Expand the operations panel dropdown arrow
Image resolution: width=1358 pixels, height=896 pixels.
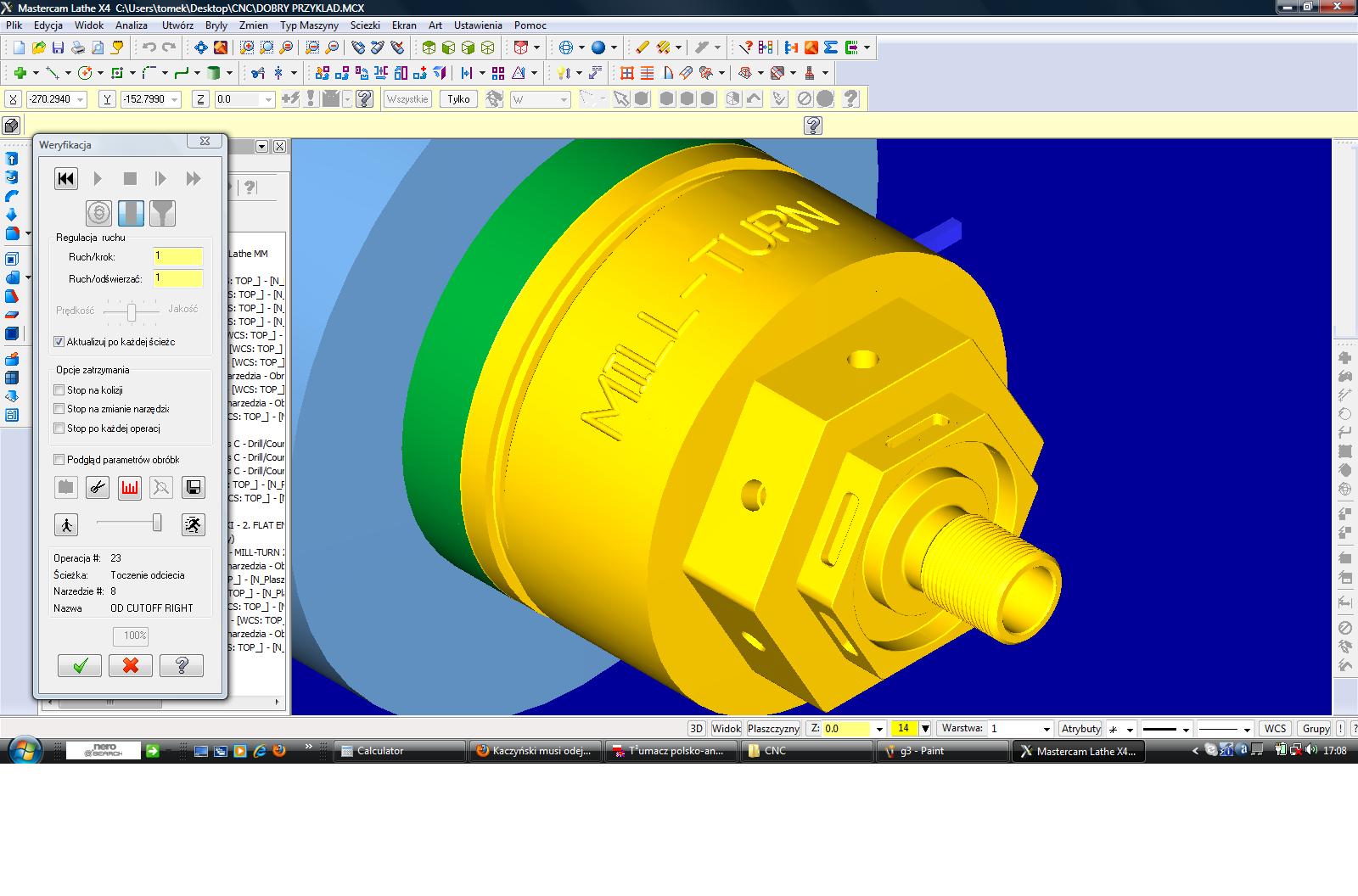261,147
